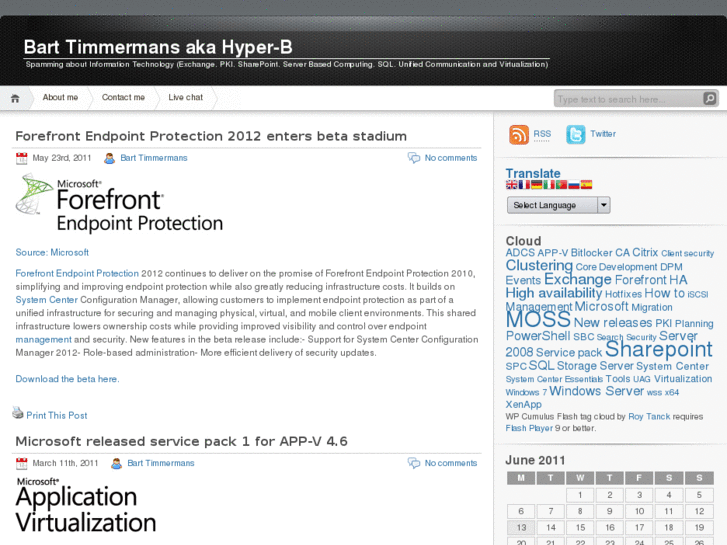Image resolution: width=727 pixels, height=545 pixels.
Task: Open the orange RSS feed icon
Action: [x=519, y=135]
